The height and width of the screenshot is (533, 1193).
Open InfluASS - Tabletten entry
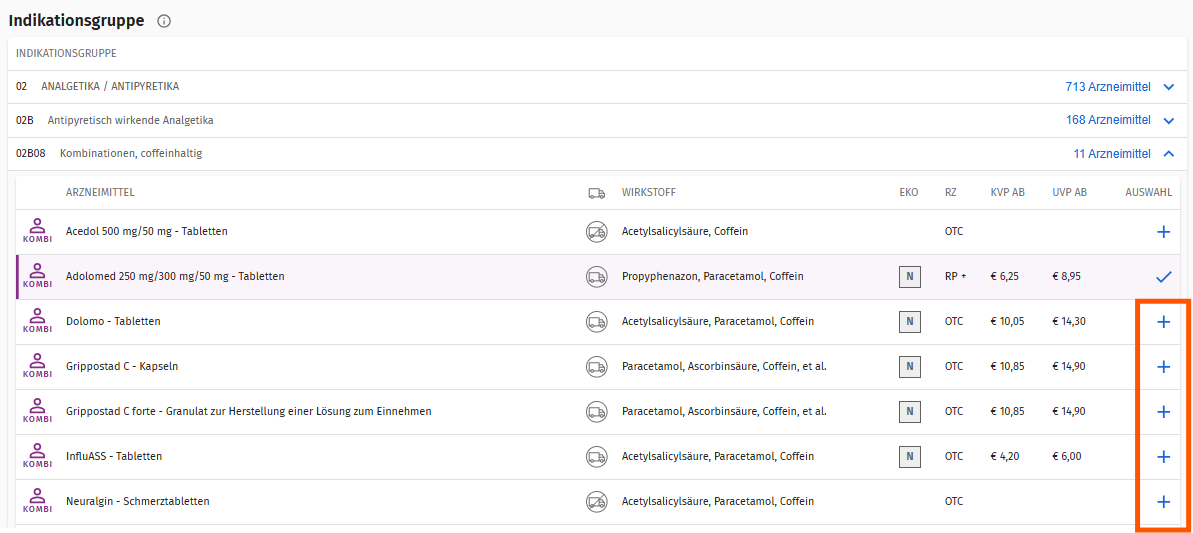click(114, 456)
